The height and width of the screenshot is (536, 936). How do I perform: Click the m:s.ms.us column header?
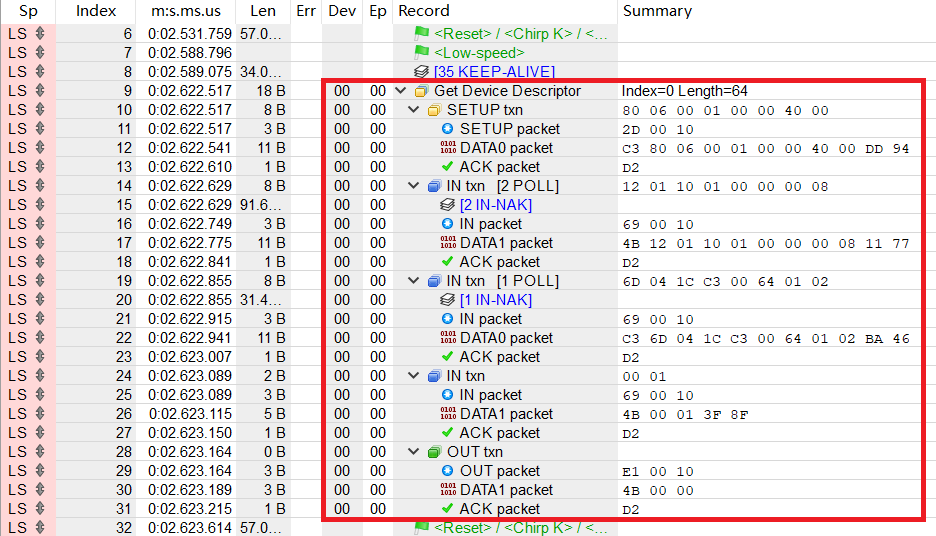click(185, 11)
